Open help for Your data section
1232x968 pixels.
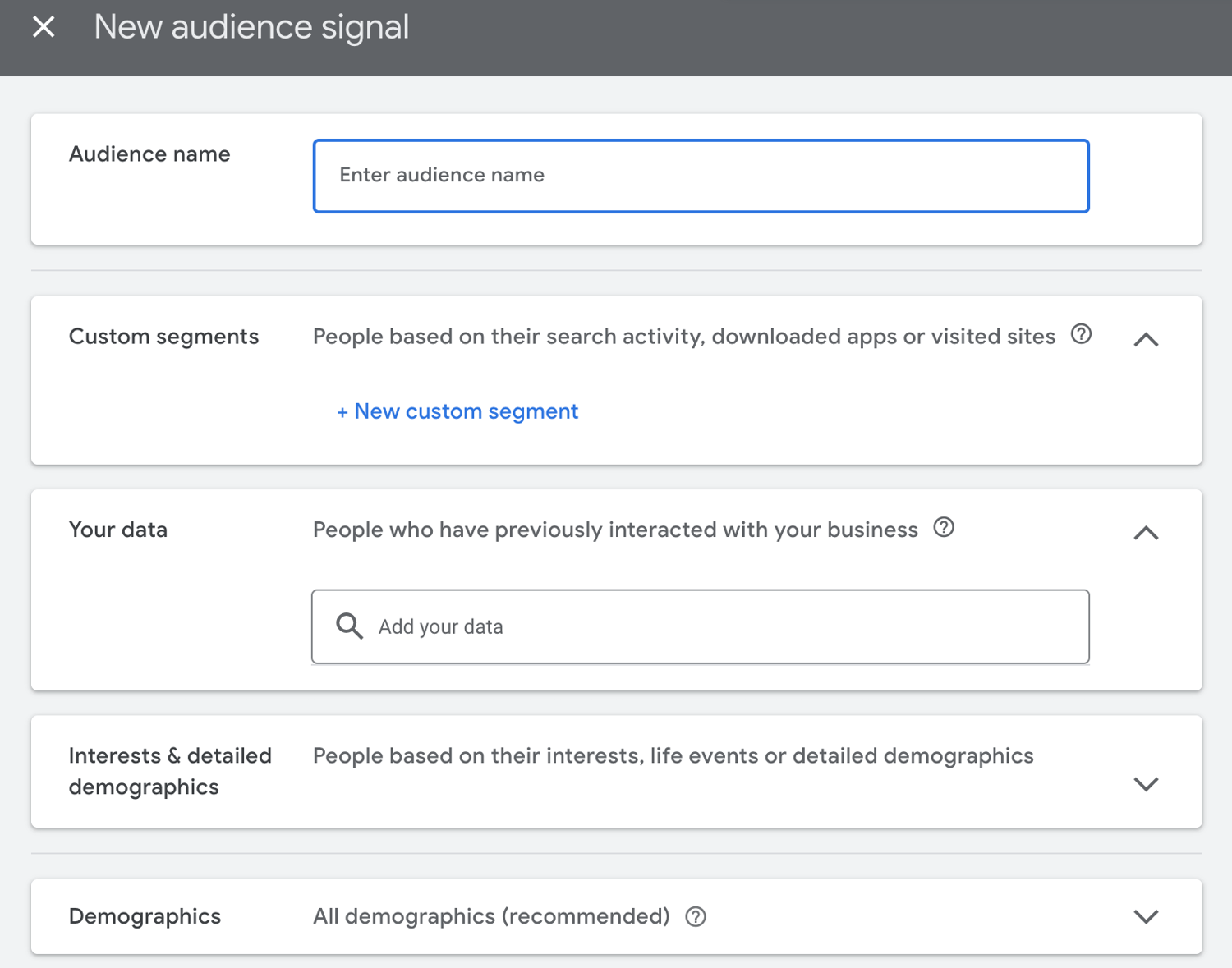coord(944,529)
